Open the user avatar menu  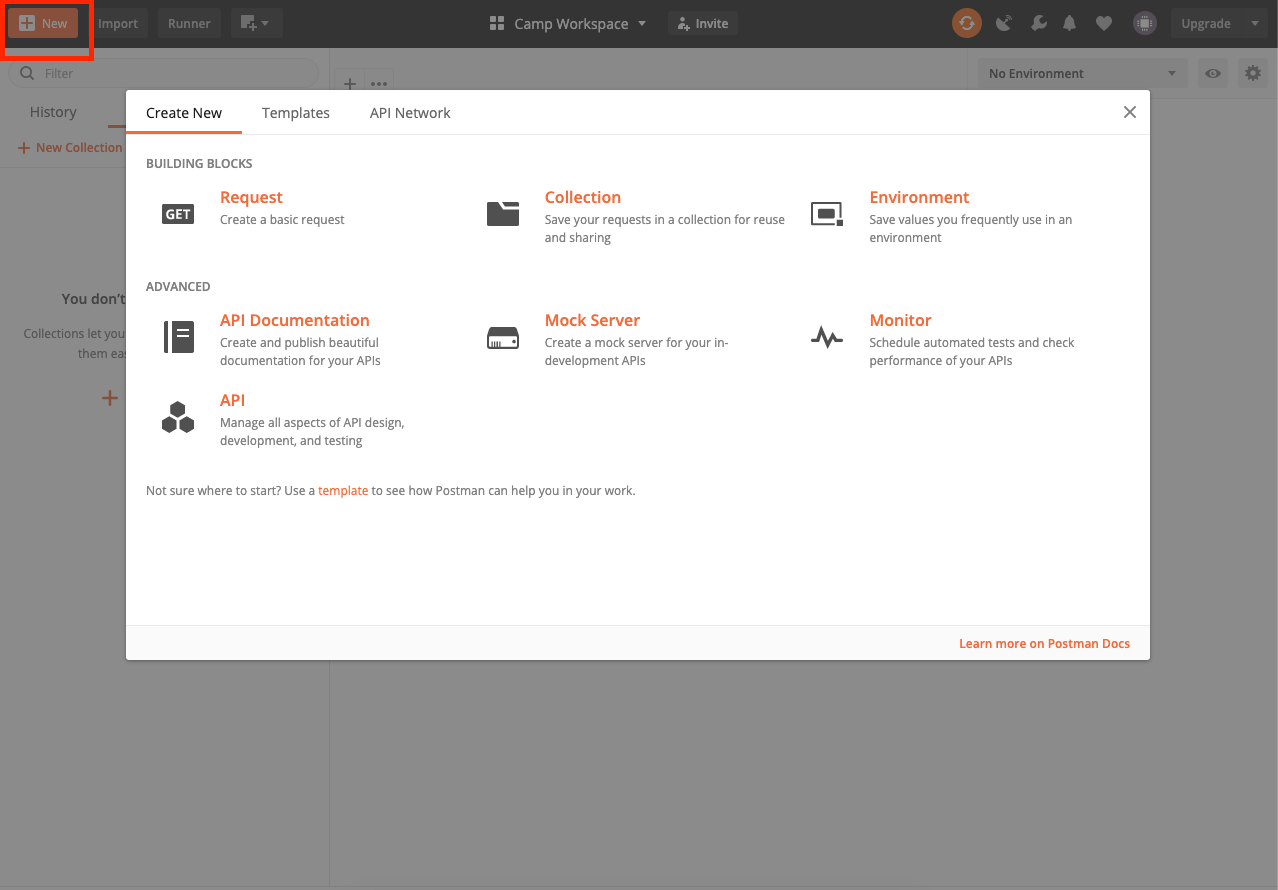pos(1145,23)
